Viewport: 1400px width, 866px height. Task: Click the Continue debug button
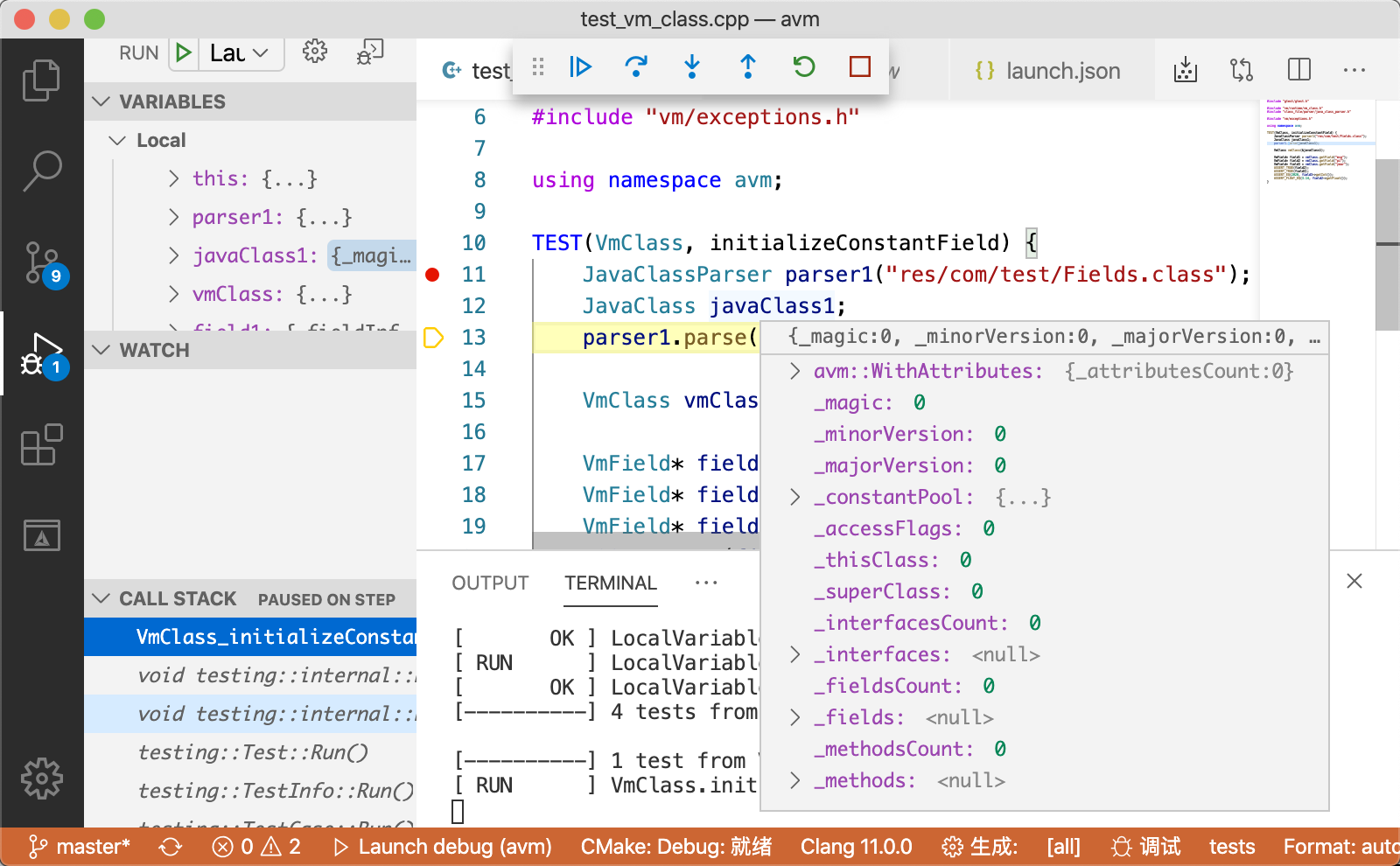pos(580,66)
